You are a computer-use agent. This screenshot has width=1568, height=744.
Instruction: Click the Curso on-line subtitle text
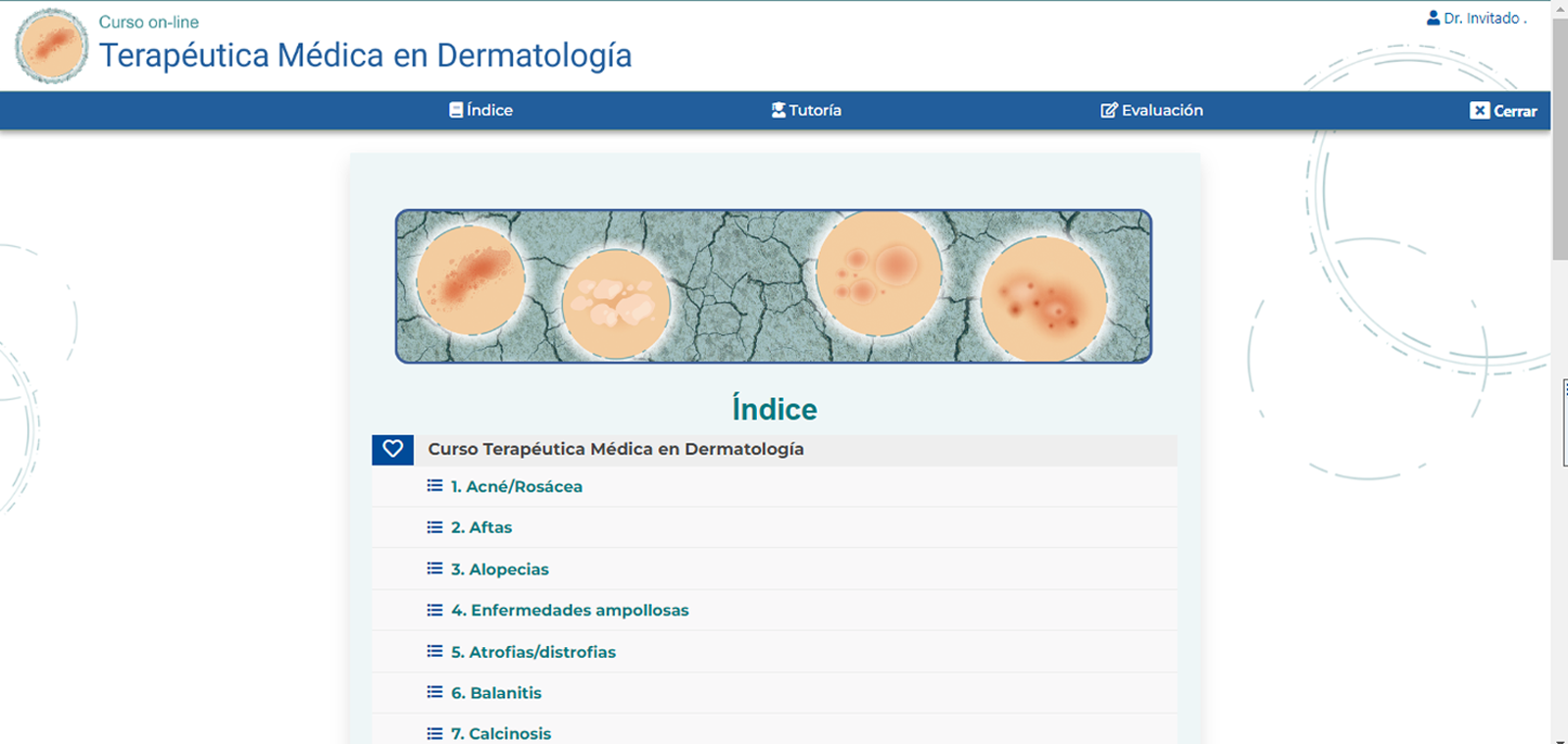[x=148, y=22]
